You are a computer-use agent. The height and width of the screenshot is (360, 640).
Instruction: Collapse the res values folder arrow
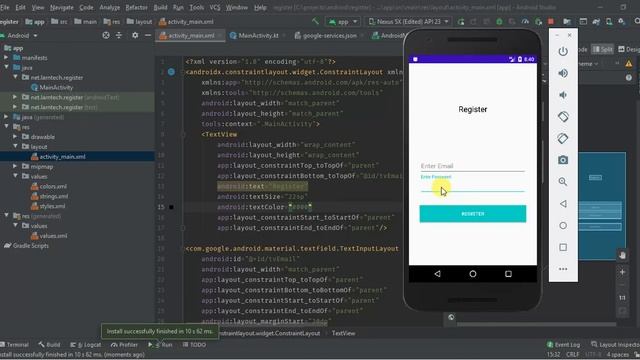[15, 176]
